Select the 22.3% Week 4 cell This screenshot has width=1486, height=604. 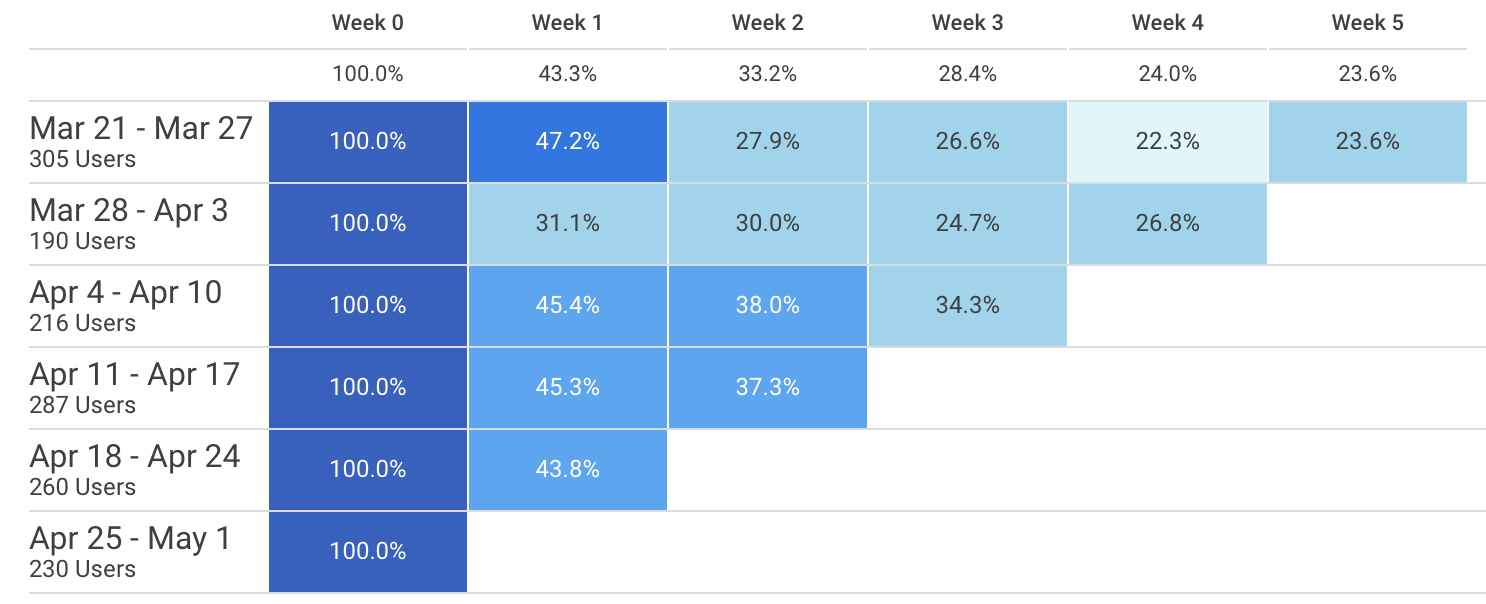click(1167, 142)
